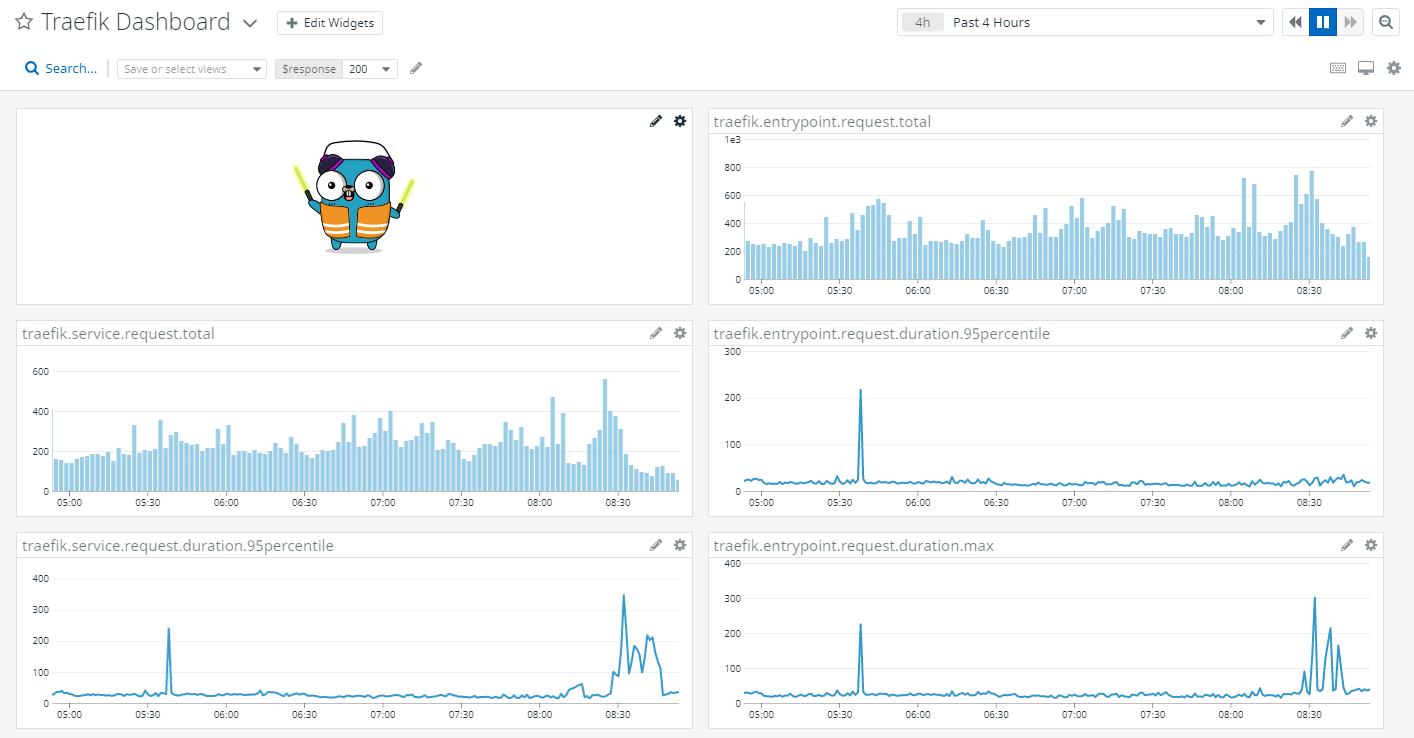Image resolution: width=1414 pixels, height=738 pixels.
Task: Open the entrypoint.request.duration.max widget gear menu
Action: coord(1371,545)
